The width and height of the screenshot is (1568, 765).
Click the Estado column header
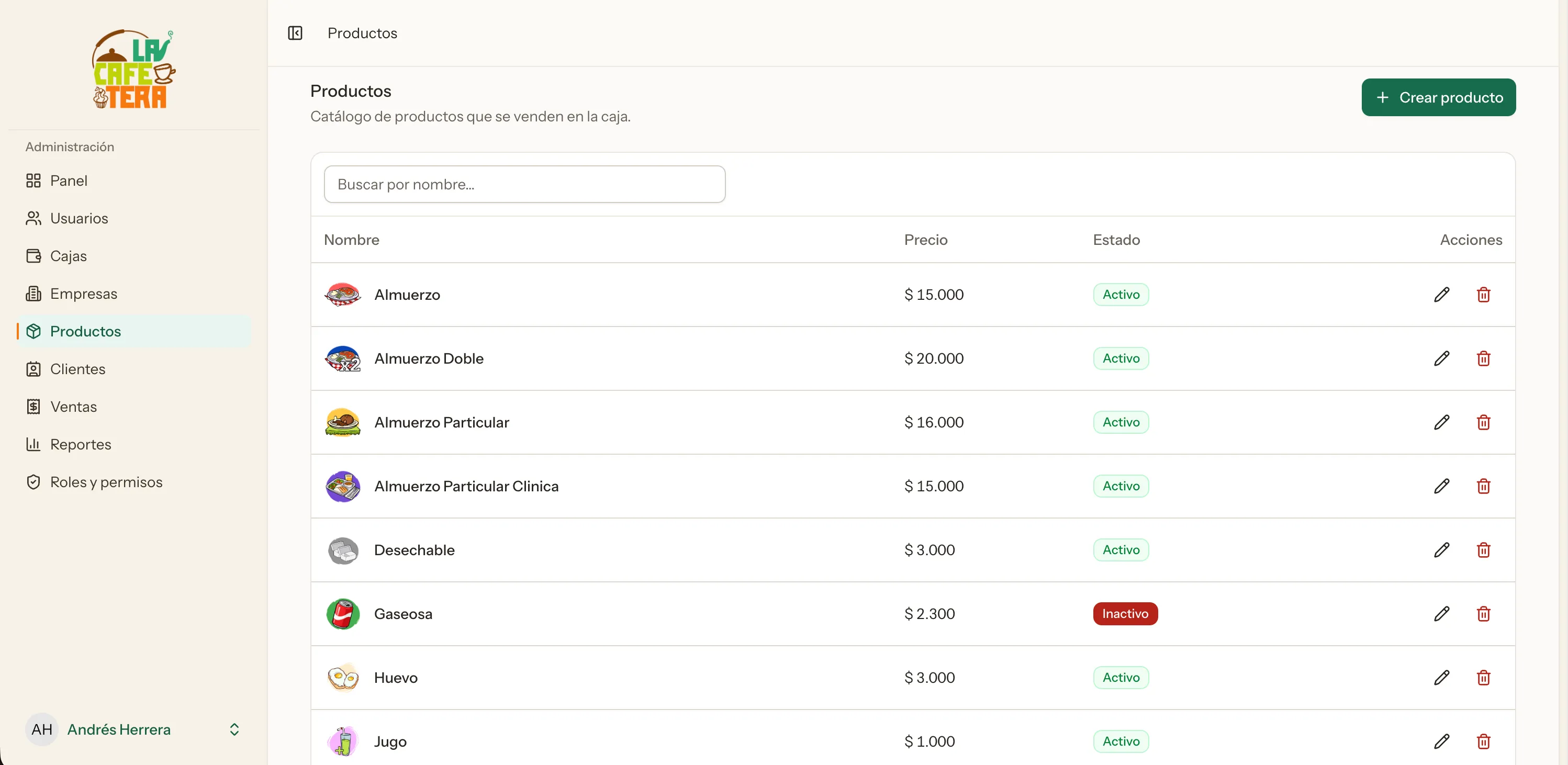coord(1116,240)
